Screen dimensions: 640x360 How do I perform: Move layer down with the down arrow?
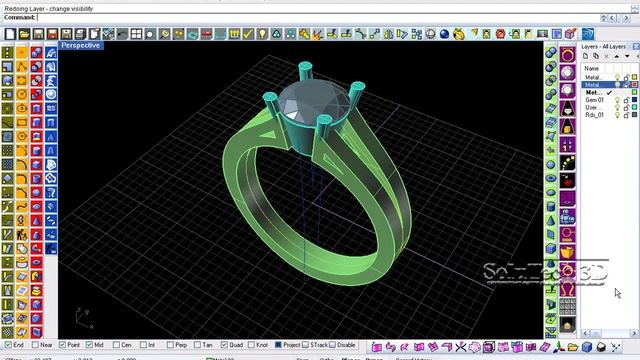(x=627, y=56)
